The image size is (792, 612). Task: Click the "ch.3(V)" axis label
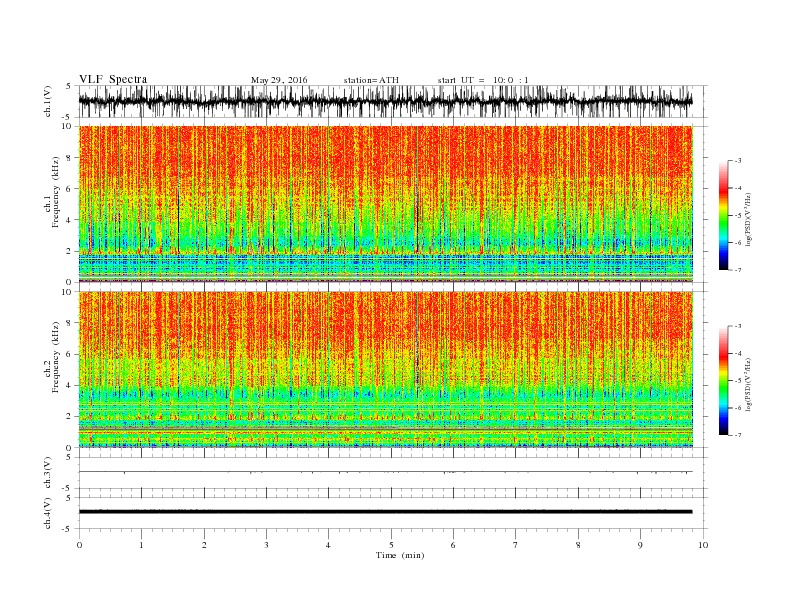click(x=47, y=473)
